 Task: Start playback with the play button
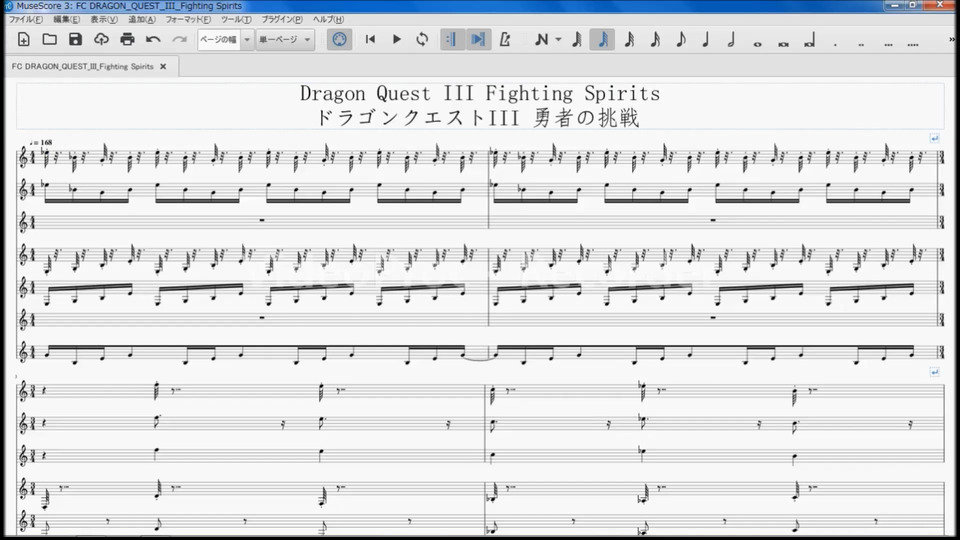click(396, 40)
